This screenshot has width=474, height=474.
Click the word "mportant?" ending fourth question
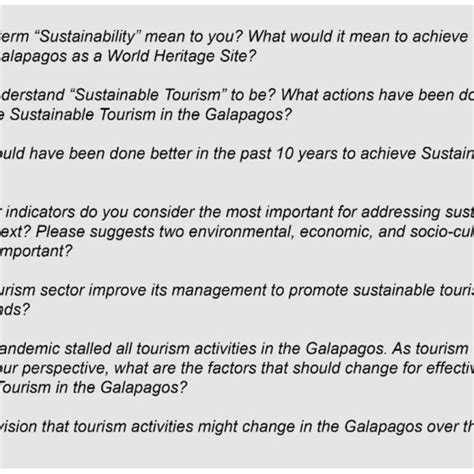(x=36, y=251)
